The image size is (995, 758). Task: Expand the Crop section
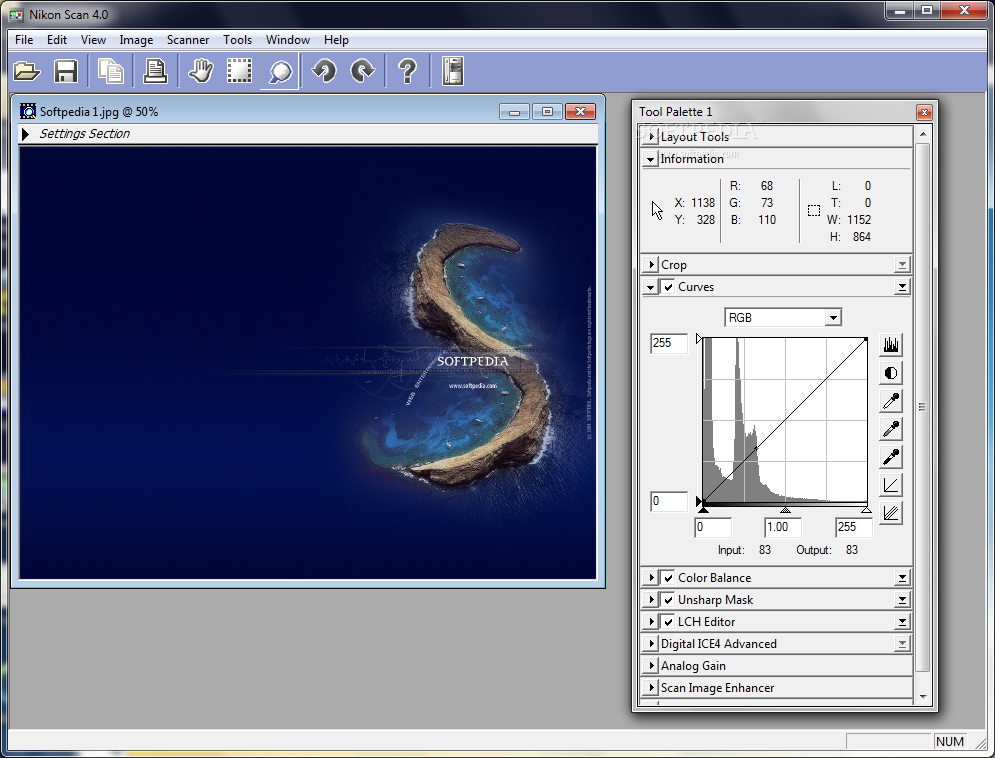coord(651,265)
